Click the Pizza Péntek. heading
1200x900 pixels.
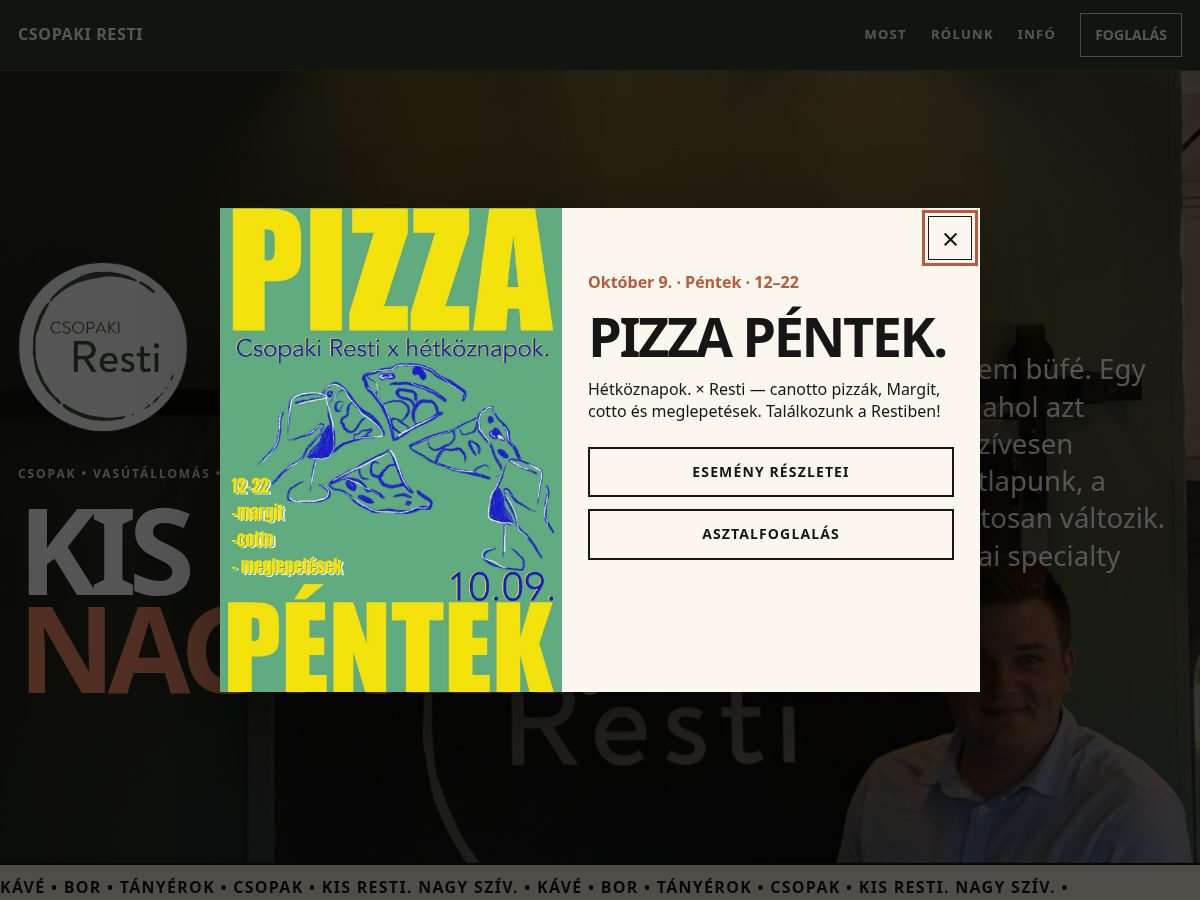(x=767, y=338)
